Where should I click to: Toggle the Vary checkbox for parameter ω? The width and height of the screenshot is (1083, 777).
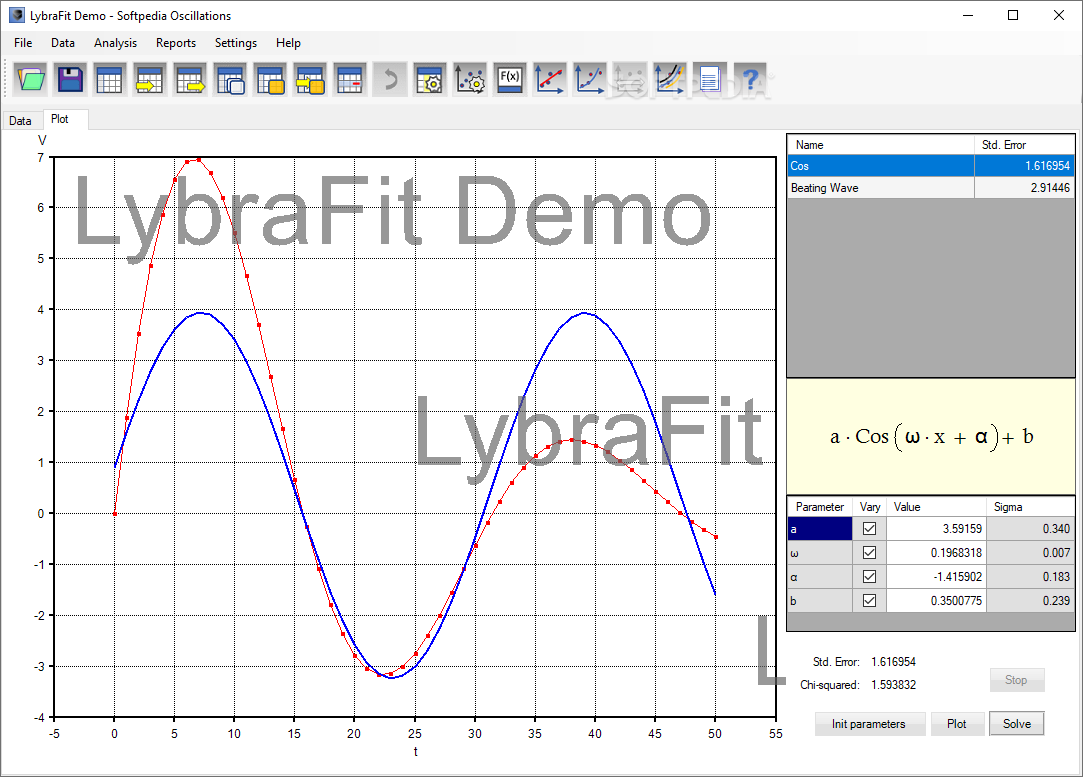point(870,553)
